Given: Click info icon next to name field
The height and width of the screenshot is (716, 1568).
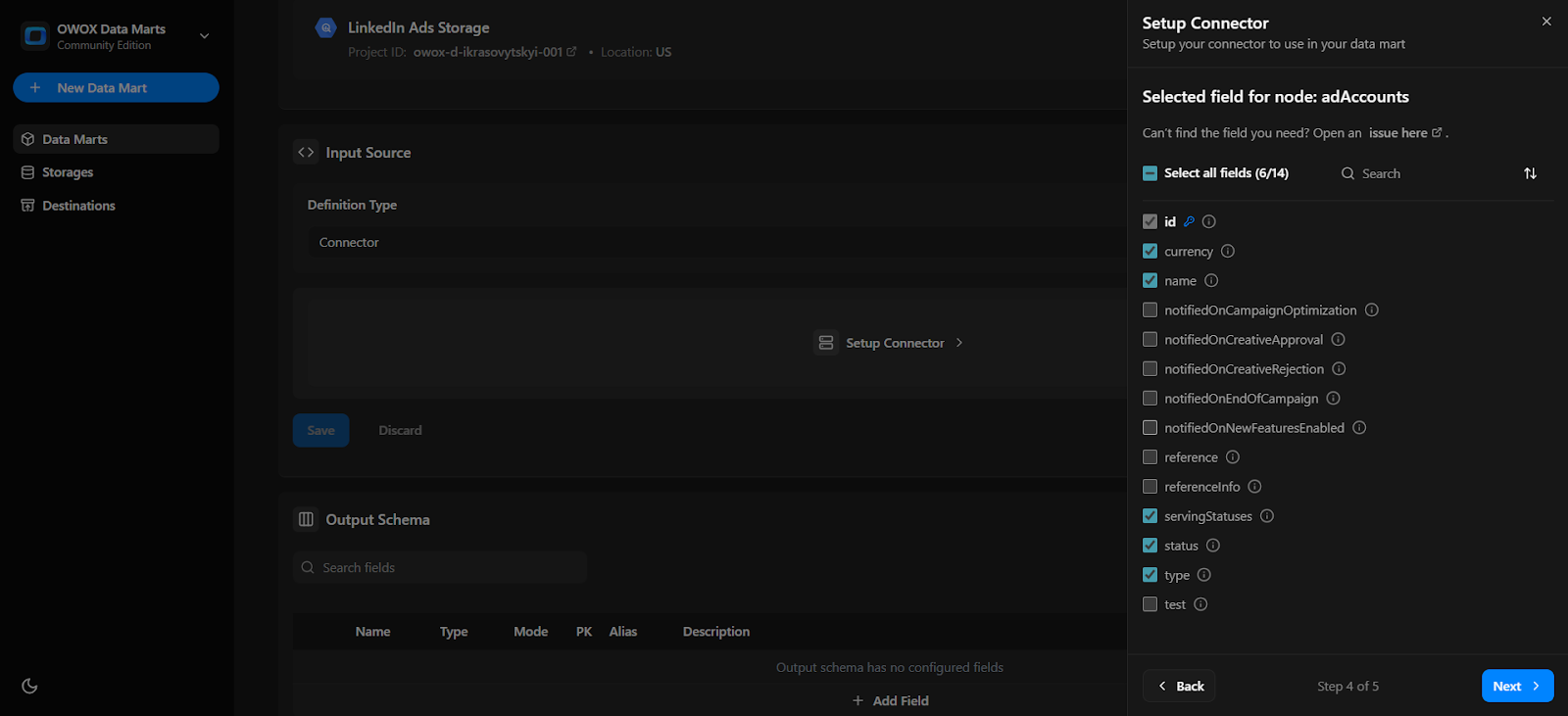Looking at the screenshot, I should (1211, 281).
